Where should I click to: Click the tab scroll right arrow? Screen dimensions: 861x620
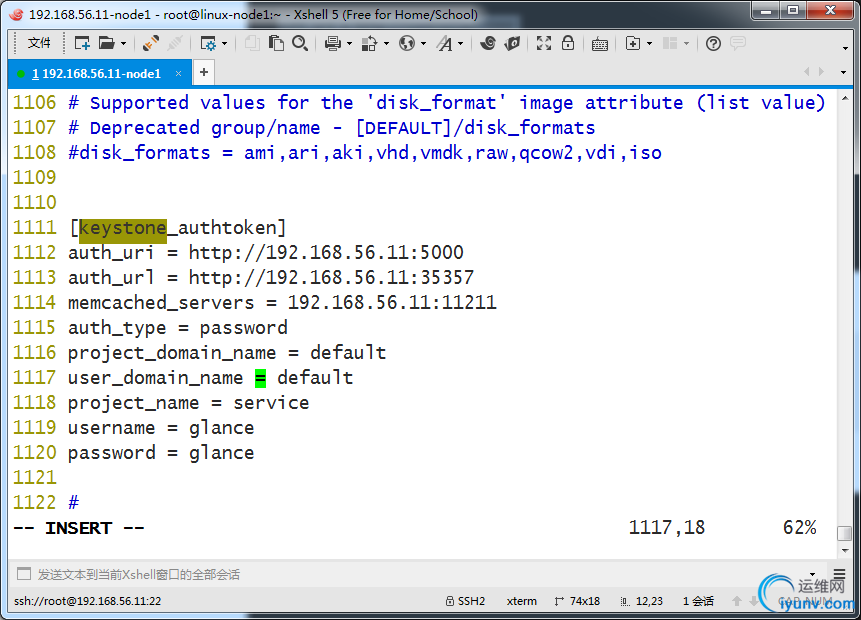(821, 72)
